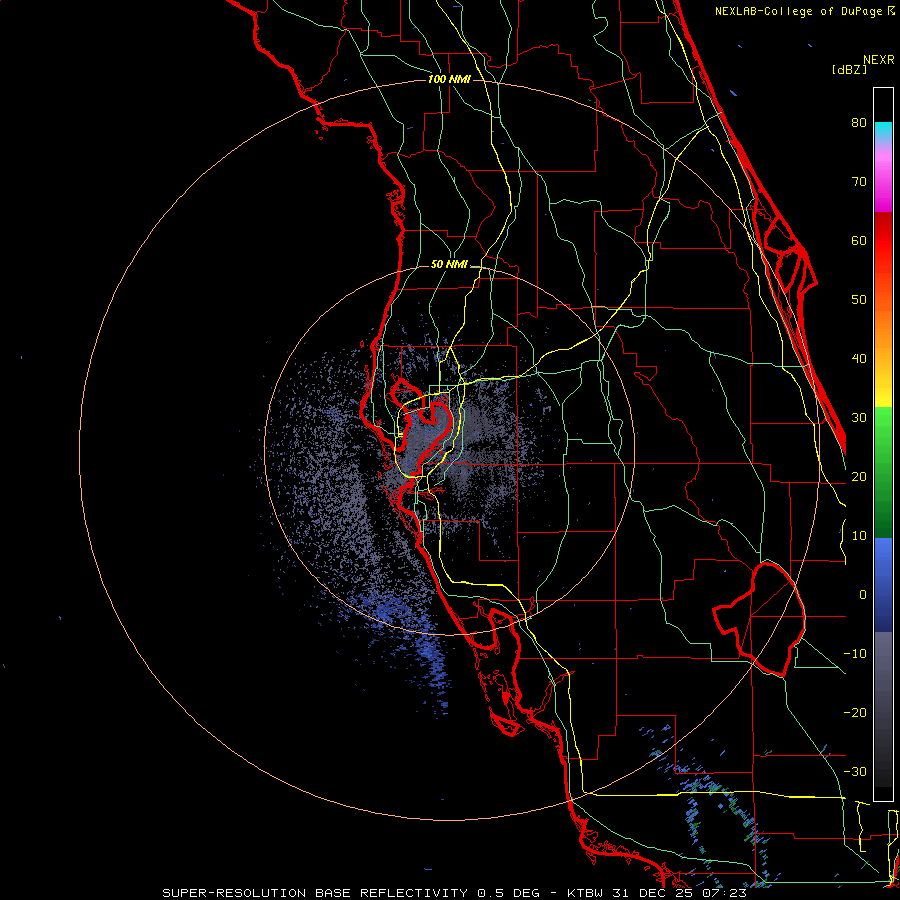The width and height of the screenshot is (900, 900).
Task: Click the 30 dBZ scale value
Action: [x=859, y=417]
